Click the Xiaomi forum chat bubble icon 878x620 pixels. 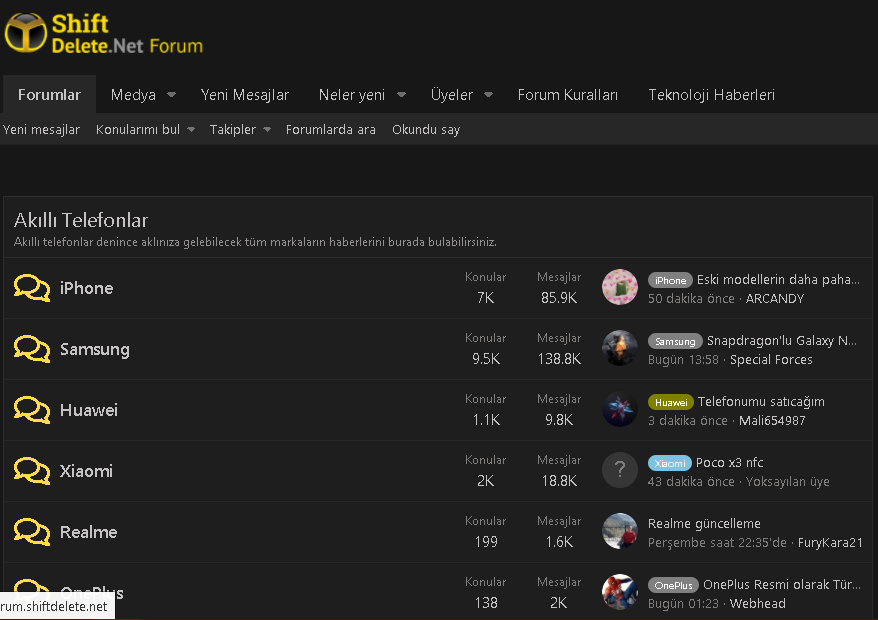[x=32, y=471]
